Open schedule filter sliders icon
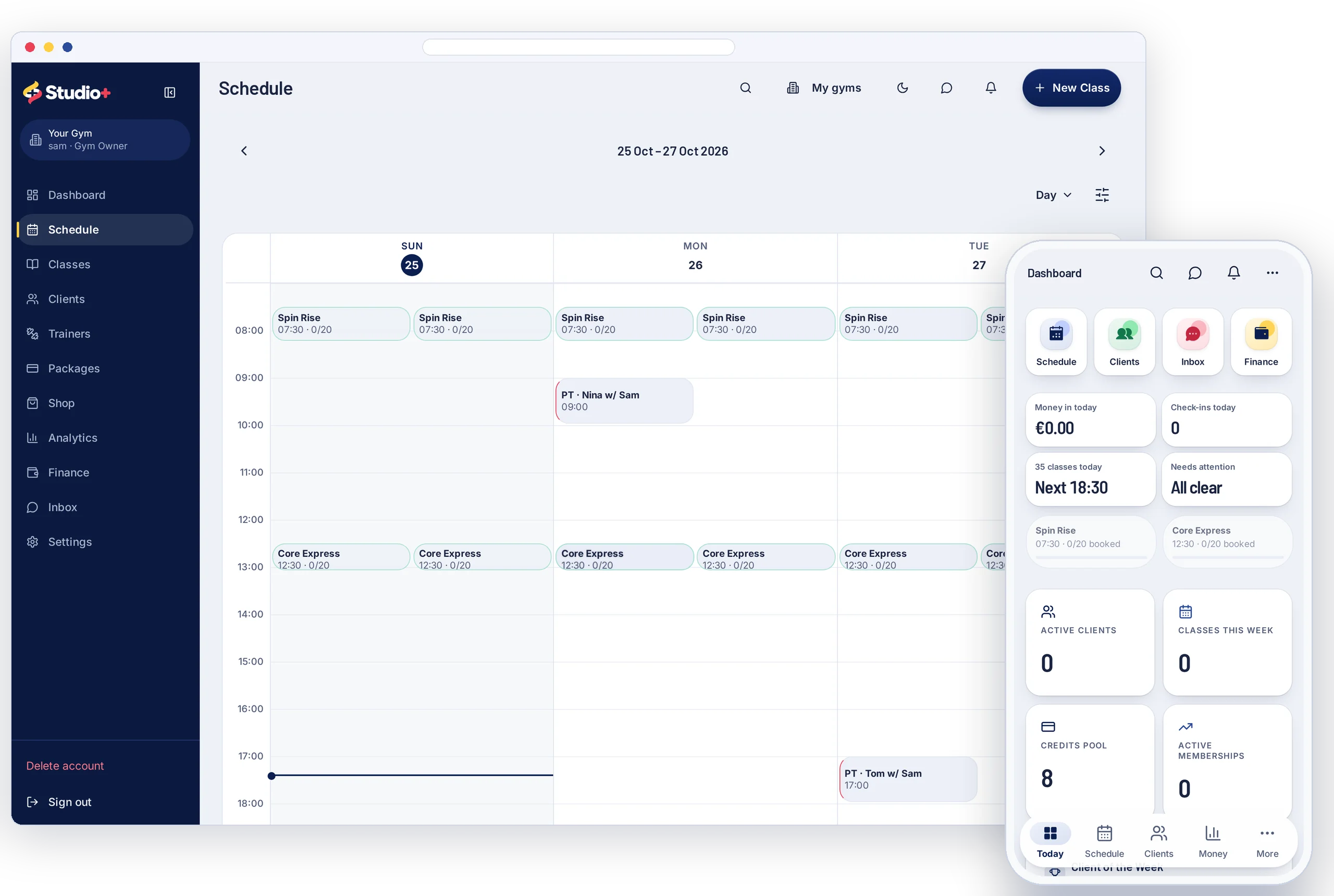1334x896 pixels. click(x=1102, y=195)
